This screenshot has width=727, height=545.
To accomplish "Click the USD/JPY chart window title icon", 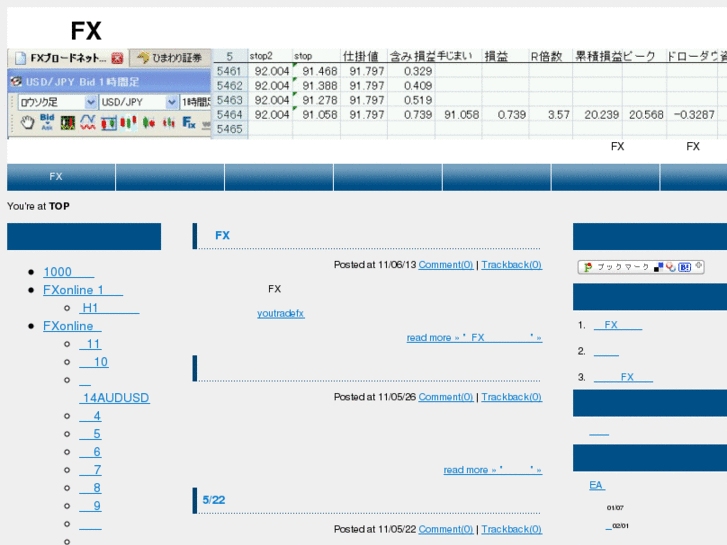I will click(x=16, y=82).
